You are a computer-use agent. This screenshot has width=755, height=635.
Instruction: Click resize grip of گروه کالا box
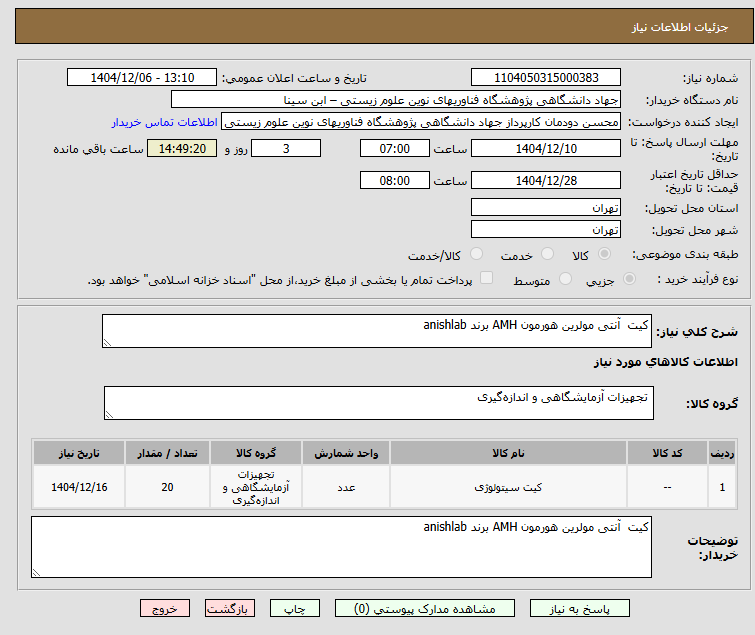pos(109,414)
